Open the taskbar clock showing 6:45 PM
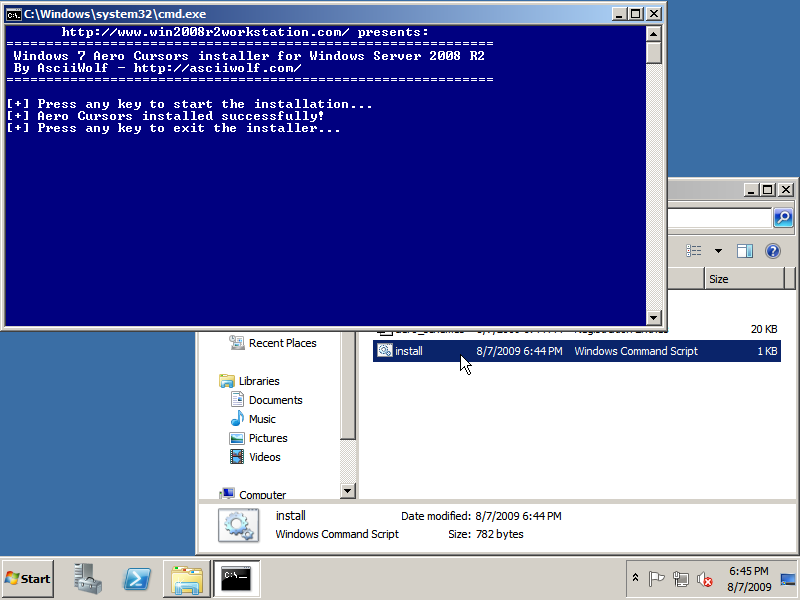The height and width of the screenshot is (600, 800). pos(749,579)
